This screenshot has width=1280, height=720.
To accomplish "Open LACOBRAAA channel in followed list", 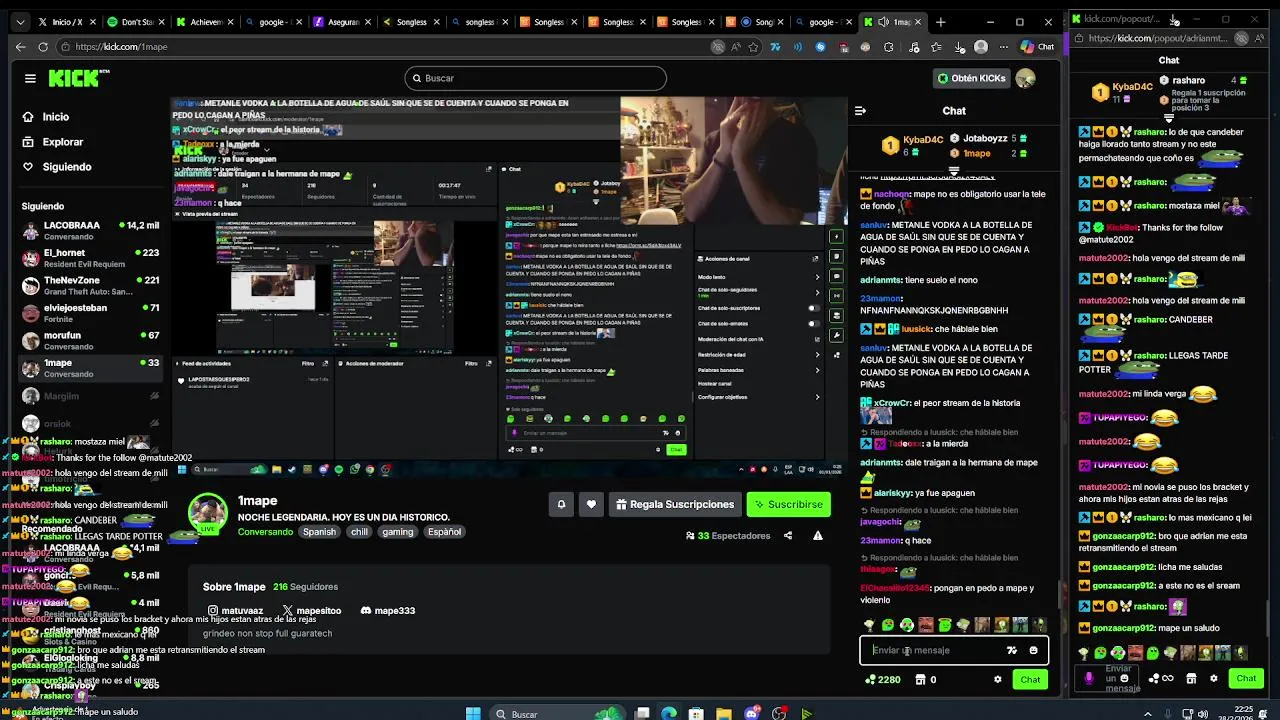I will [x=90, y=231].
